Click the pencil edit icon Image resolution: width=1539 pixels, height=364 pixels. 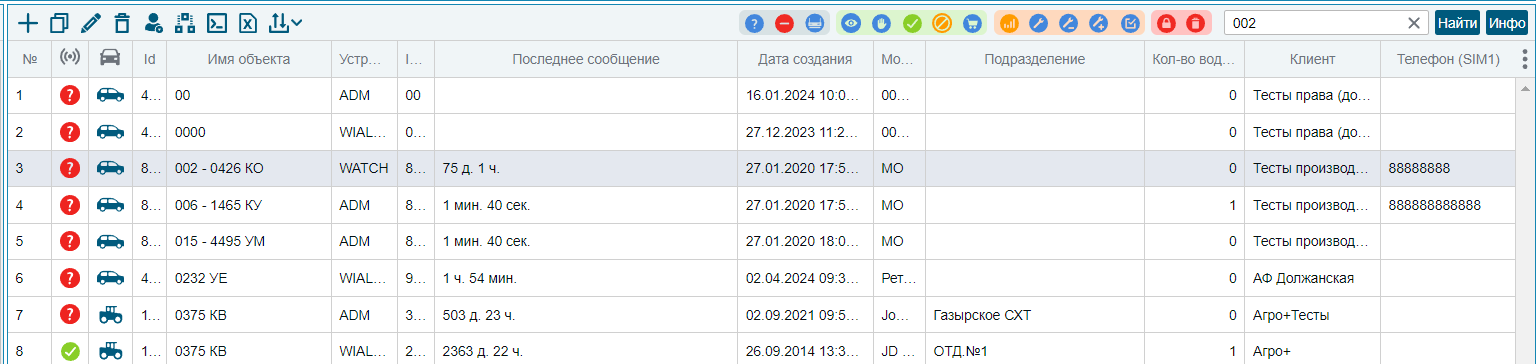coord(91,22)
